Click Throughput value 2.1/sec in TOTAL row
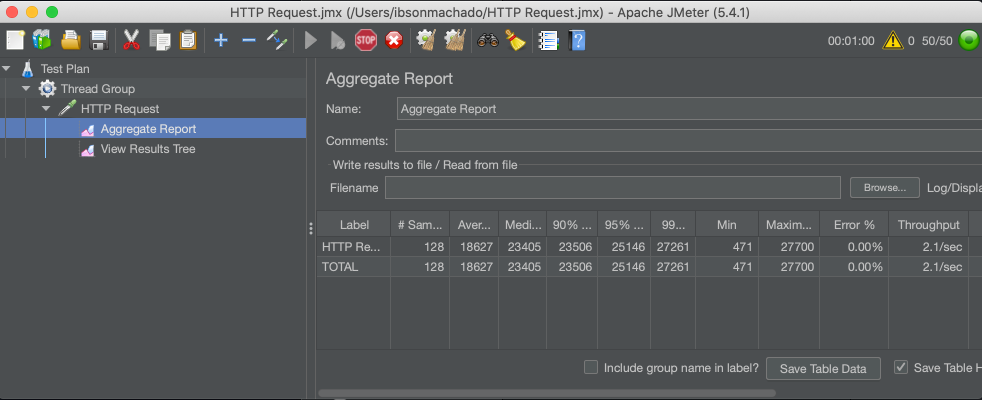This screenshot has height=400, width=982. 944,267
